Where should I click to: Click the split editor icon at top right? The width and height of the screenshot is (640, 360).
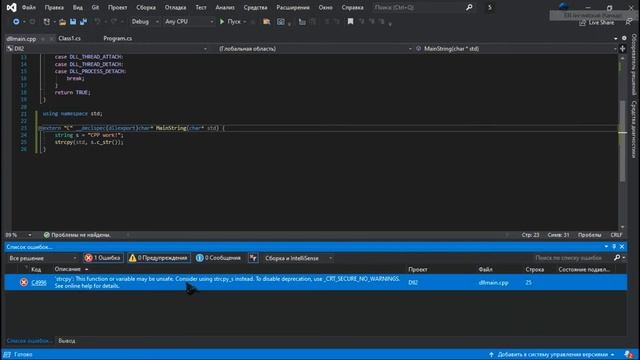click(622, 49)
